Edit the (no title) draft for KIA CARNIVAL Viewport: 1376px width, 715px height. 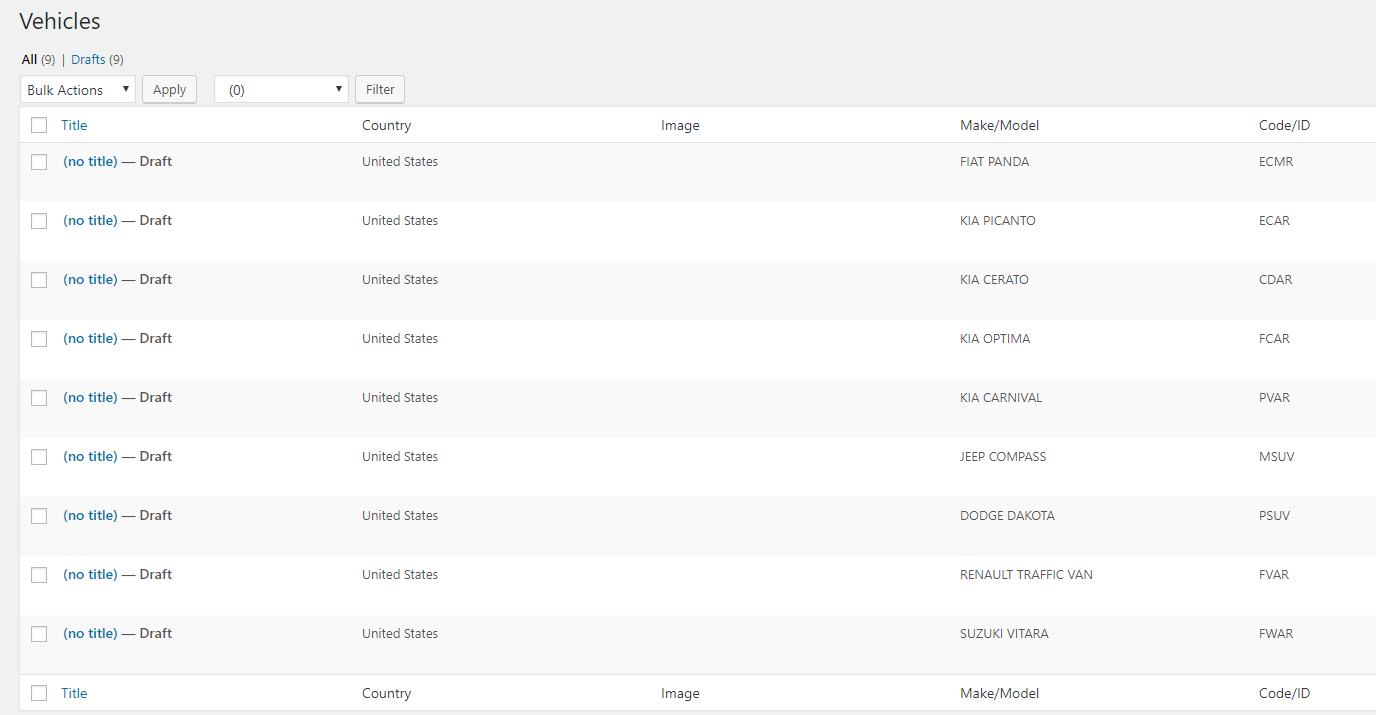point(90,397)
